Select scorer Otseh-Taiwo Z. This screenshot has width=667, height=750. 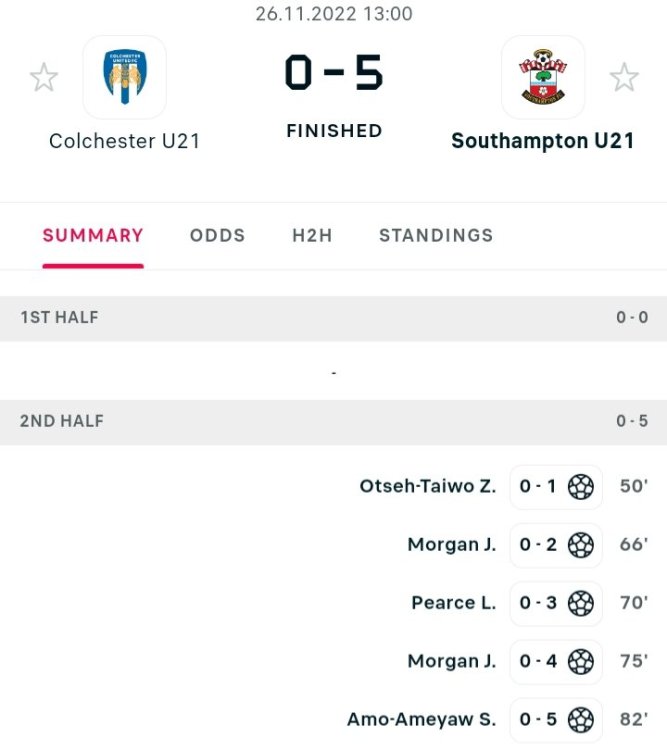(428, 487)
